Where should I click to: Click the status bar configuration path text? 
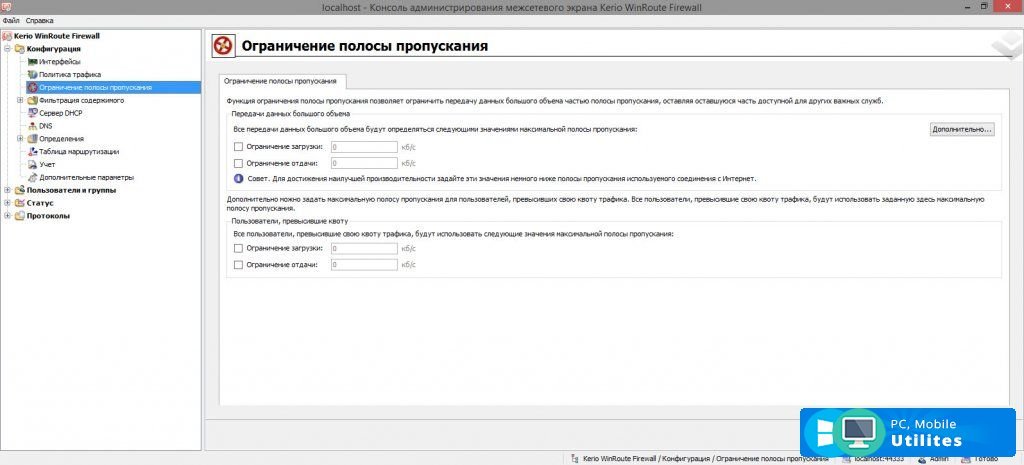[x=706, y=458]
